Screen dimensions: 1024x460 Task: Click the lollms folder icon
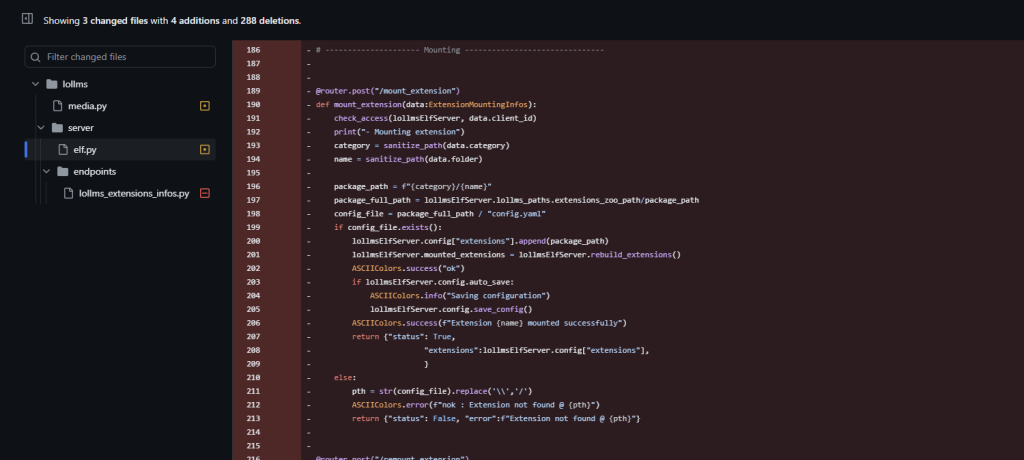51,84
